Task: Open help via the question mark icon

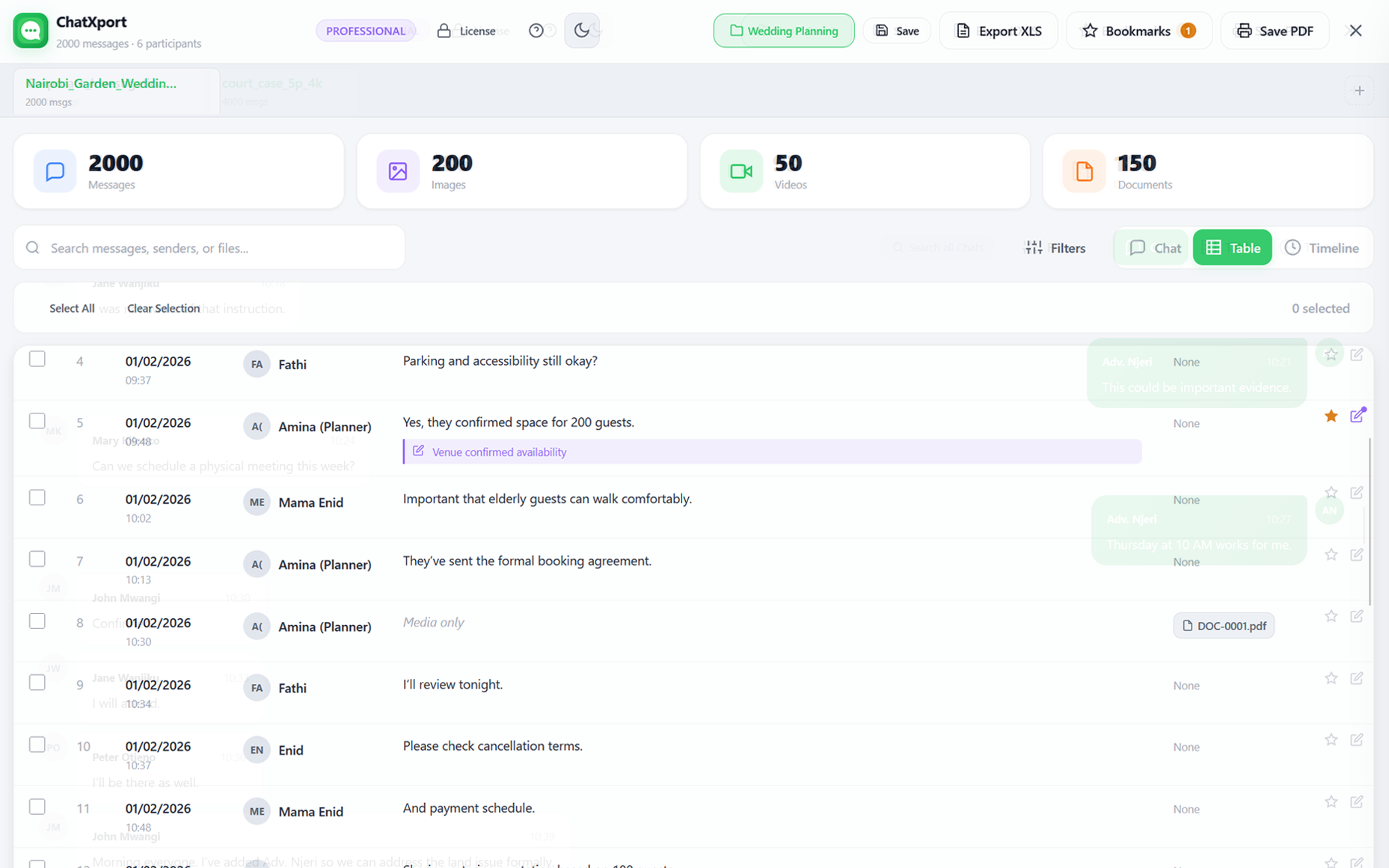Action: (x=536, y=31)
